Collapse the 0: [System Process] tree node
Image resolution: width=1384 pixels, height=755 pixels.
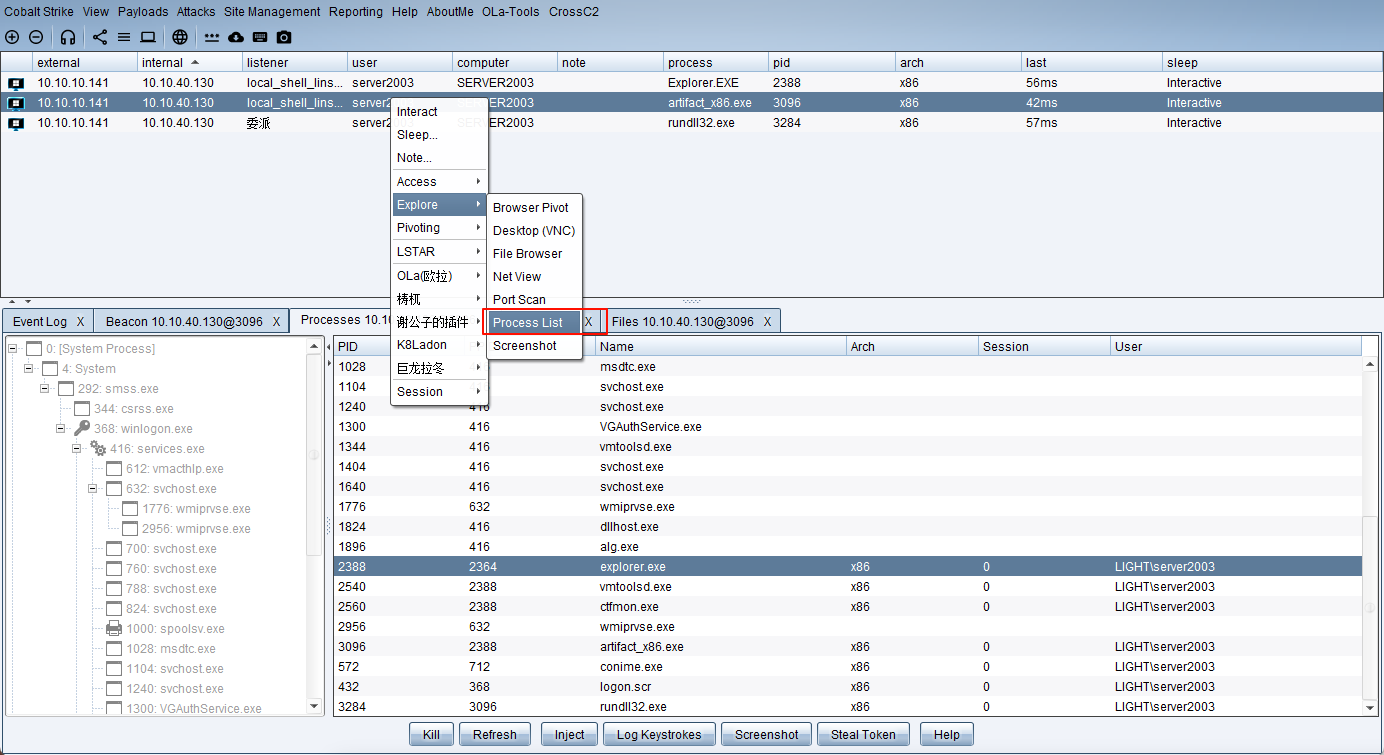pos(13,349)
